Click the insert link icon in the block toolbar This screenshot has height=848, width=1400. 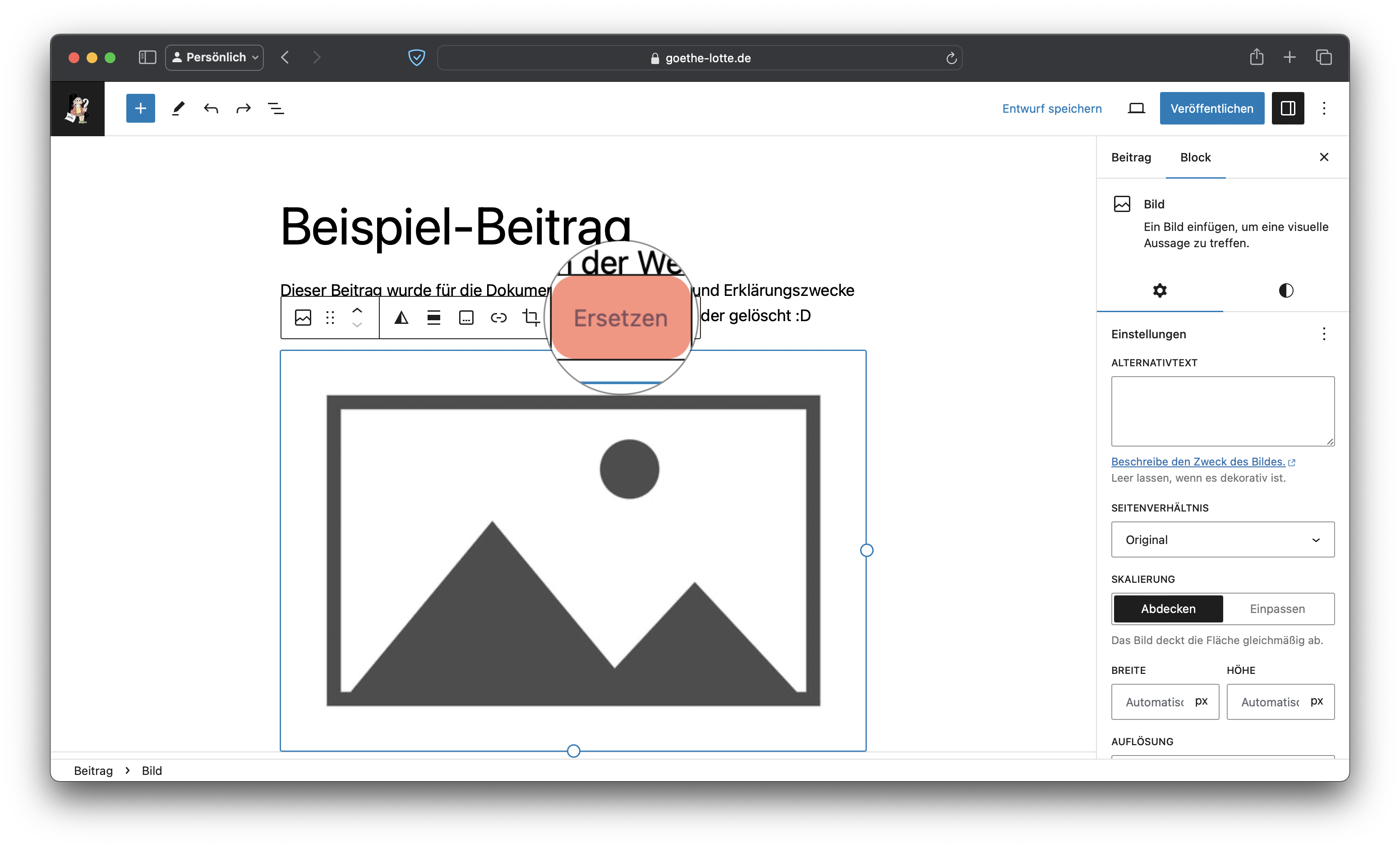coord(498,317)
